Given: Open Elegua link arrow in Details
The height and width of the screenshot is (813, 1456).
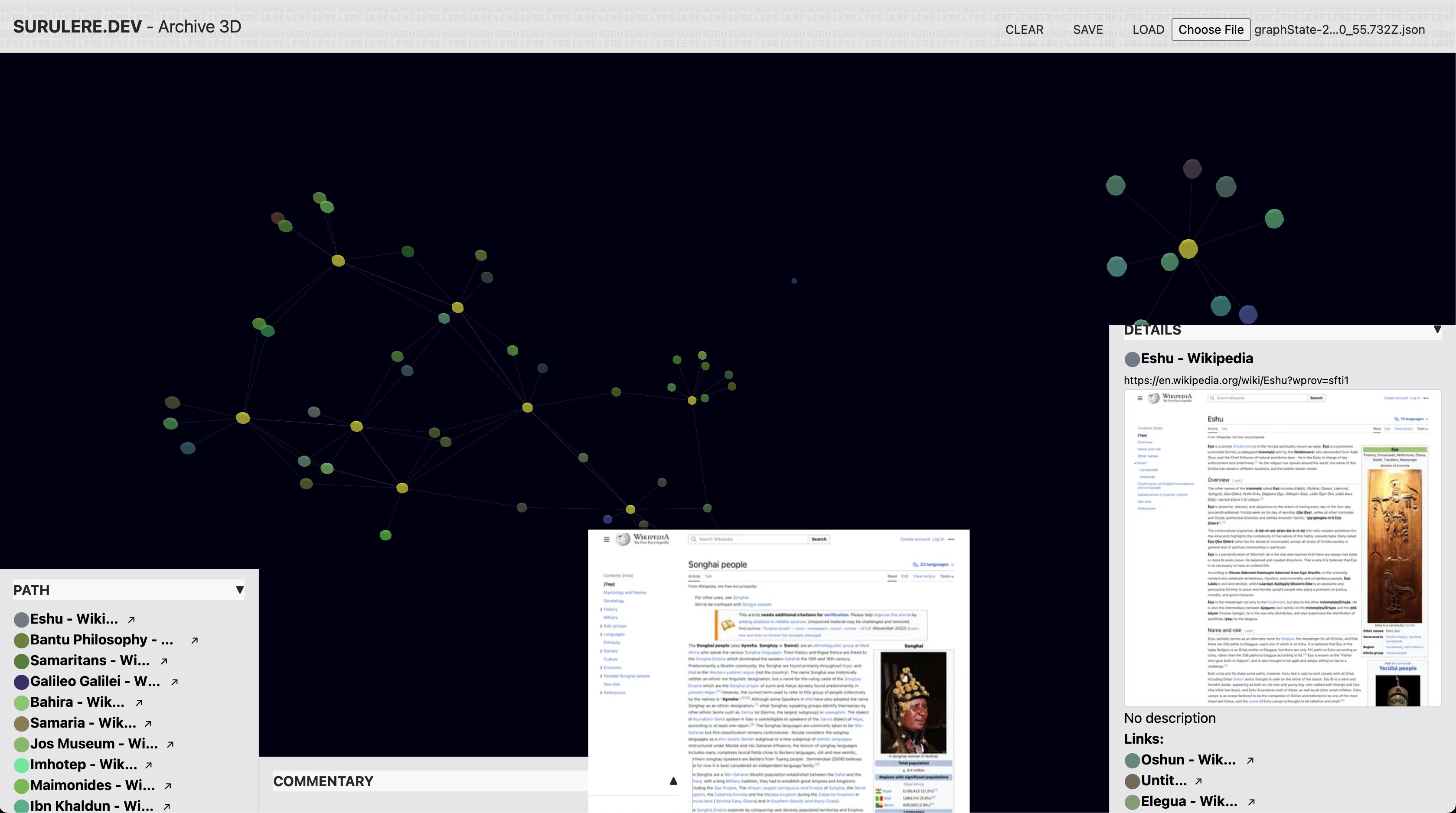Looking at the screenshot, I should pos(1251,802).
